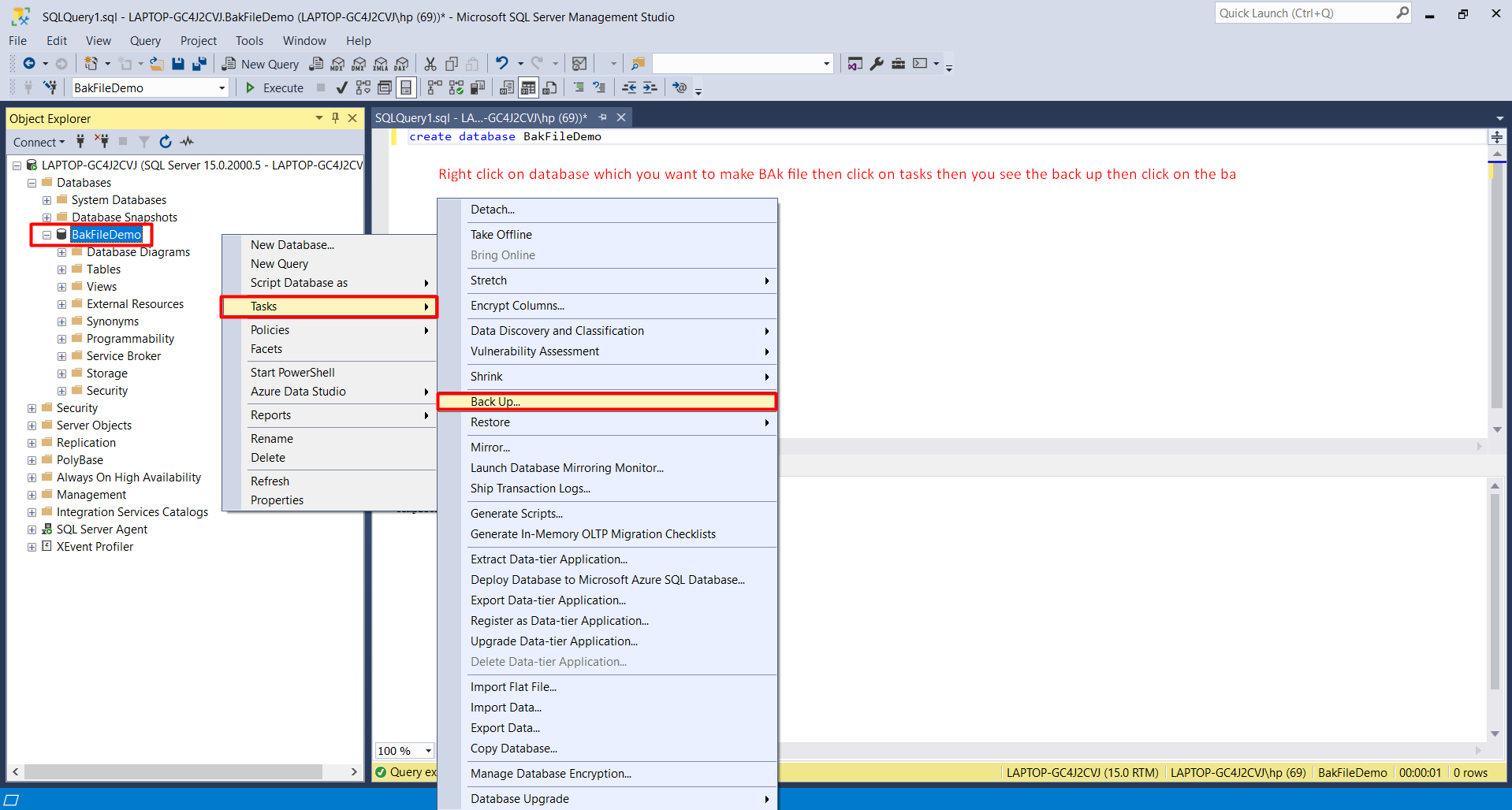Screen dimensions: 1512x810
Task: Toggle IntelliSense Enabled button
Action: coord(406,87)
